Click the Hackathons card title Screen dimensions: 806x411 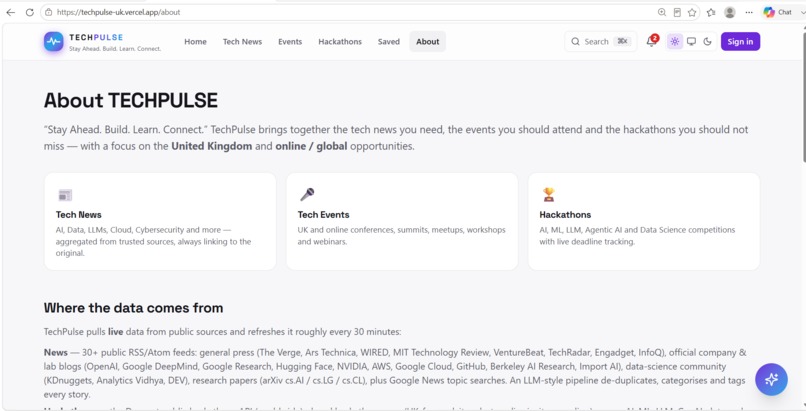pos(565,215)
